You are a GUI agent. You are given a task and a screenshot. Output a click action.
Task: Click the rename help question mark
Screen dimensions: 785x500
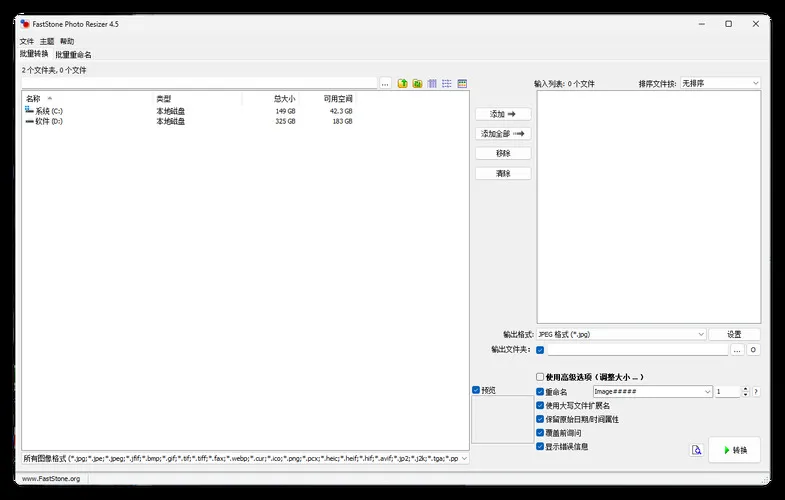pos(756,392)
